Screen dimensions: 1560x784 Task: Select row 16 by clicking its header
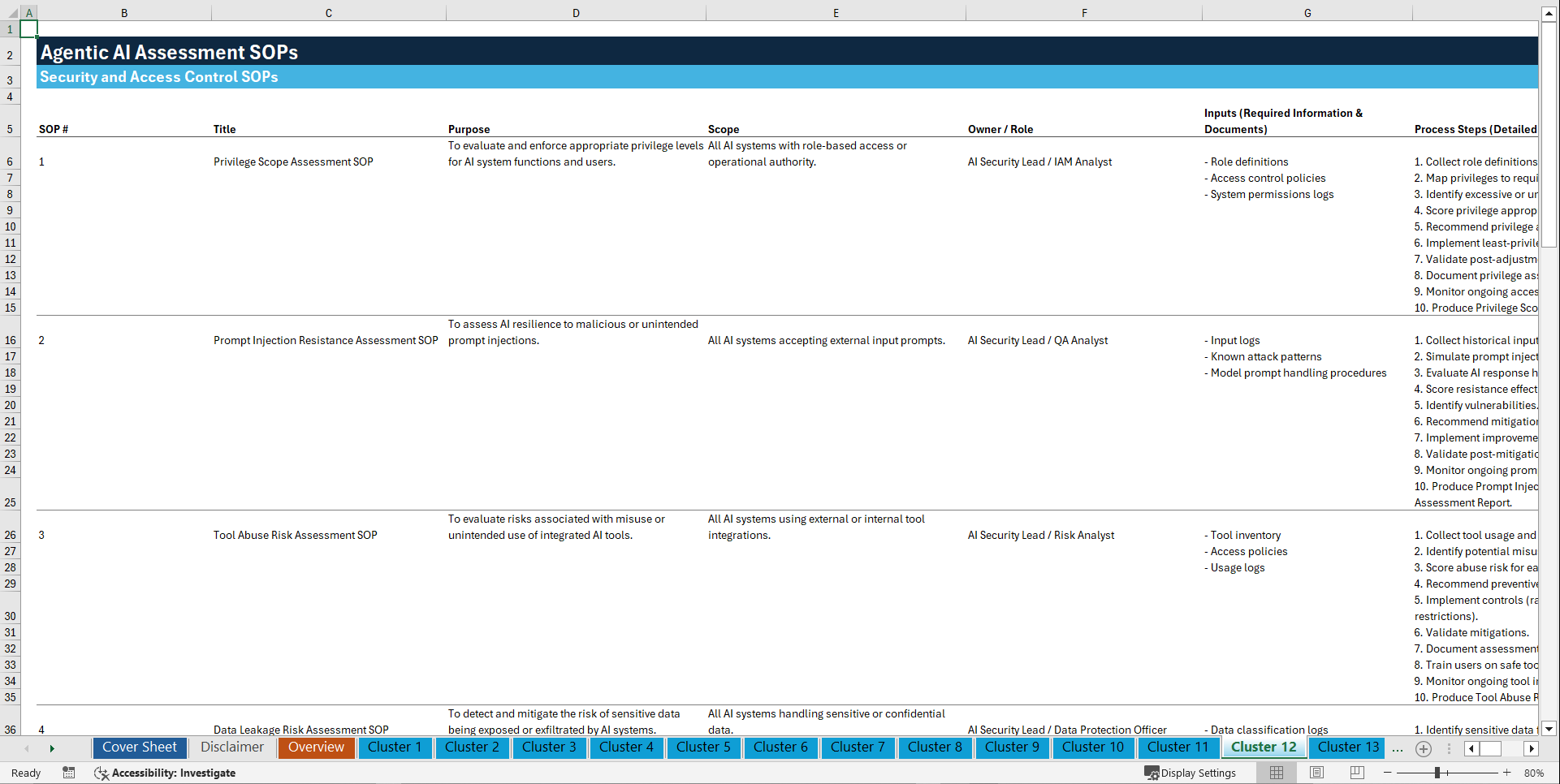[x=11, y=340]
